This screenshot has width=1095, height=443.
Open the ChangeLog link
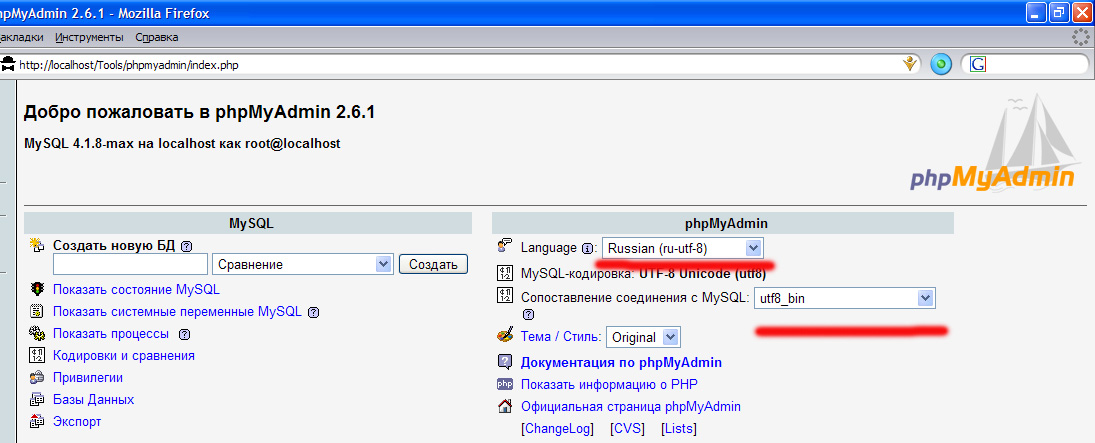[x=557, y=428]
